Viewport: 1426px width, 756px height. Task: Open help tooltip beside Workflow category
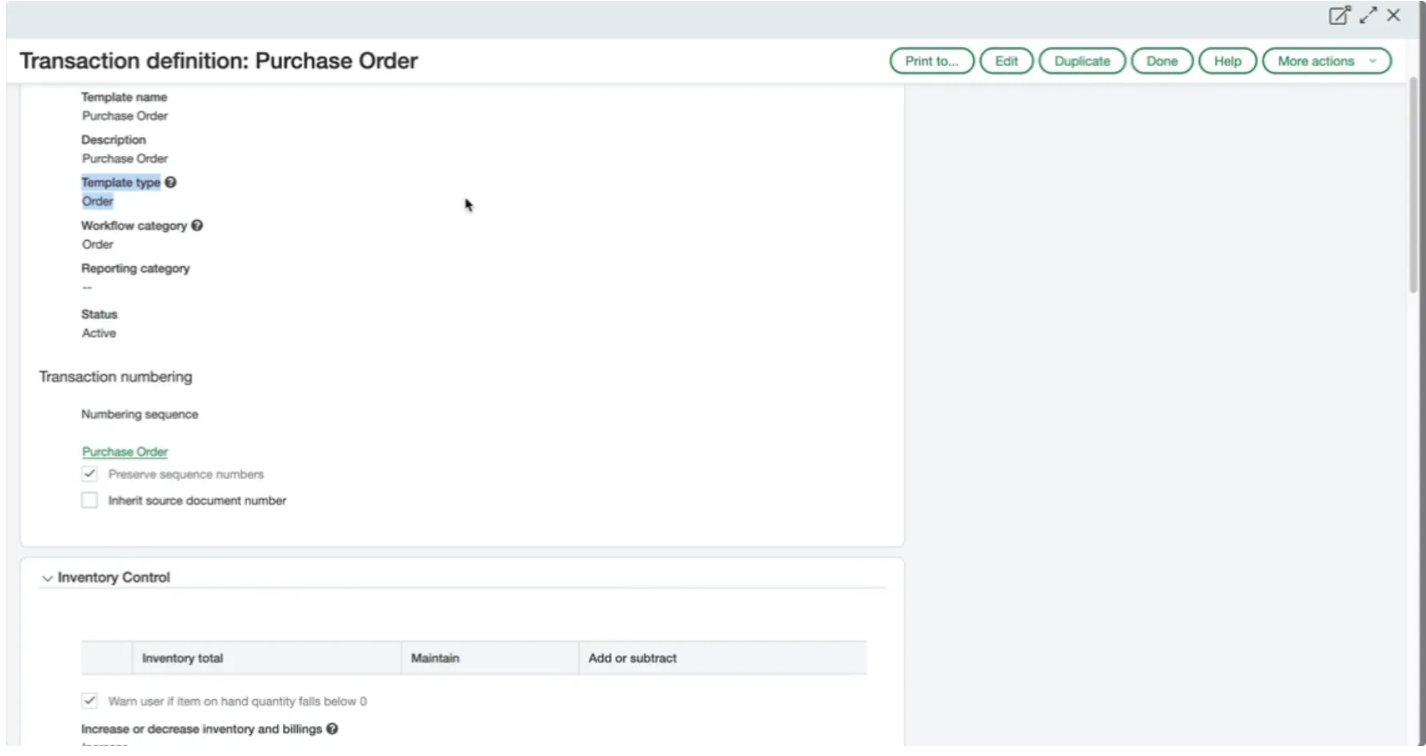(x=197, y=226)
